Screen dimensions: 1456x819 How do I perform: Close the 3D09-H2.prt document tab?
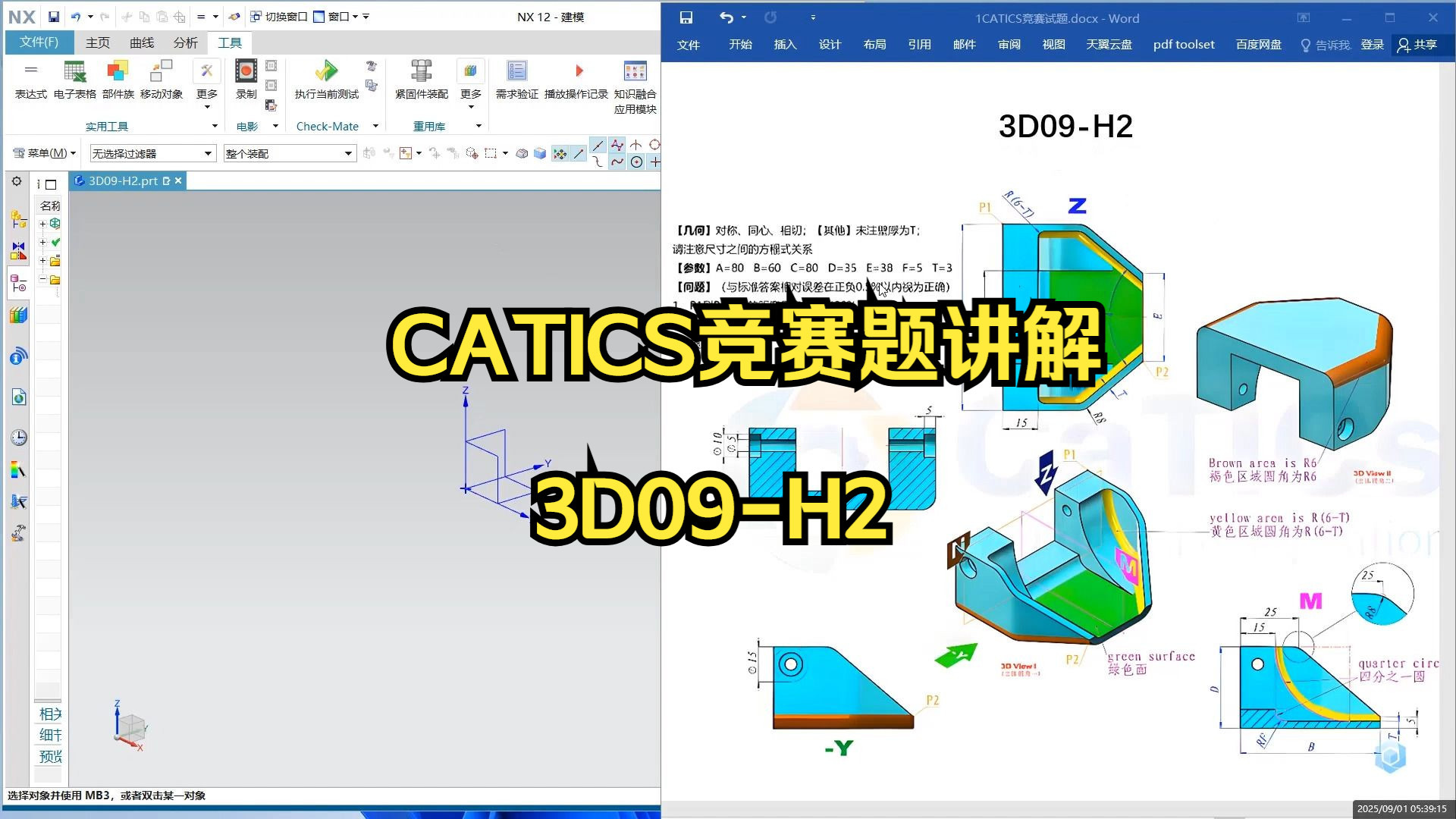coord(178,180)
